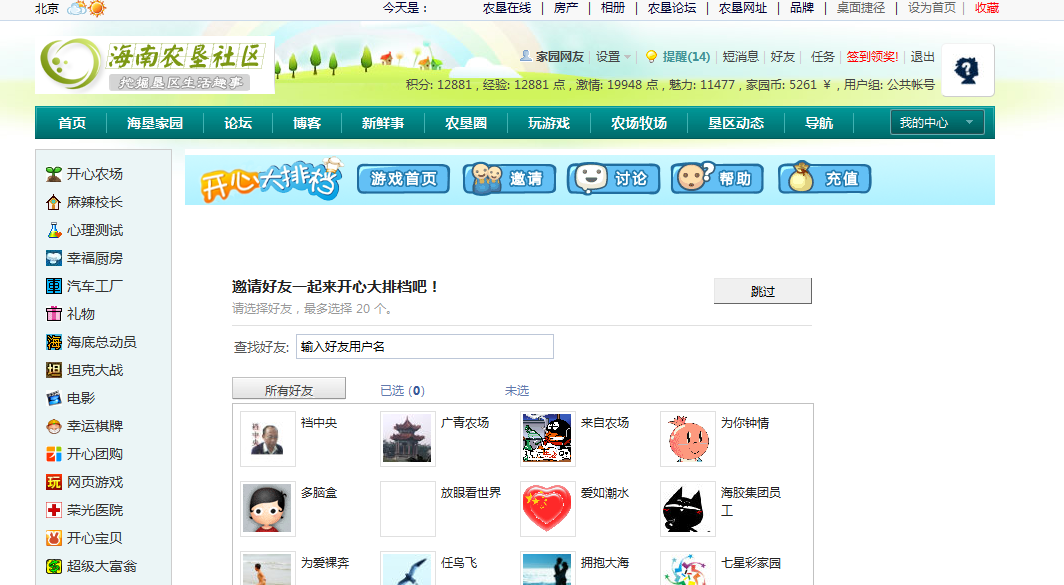The height and width of the screenshot is (585, 1064).
Task: Click the 心理测试 flask icon
Action: pyautogui.click(x=54, y=230)
